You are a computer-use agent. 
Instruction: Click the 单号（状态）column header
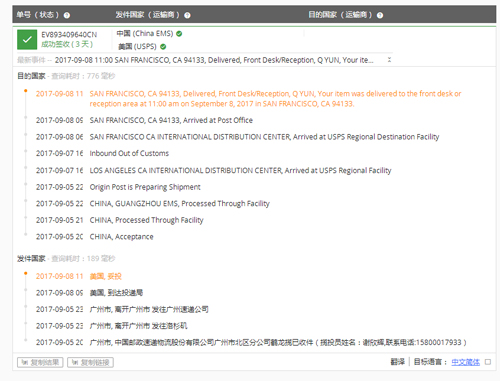point(38,15)
